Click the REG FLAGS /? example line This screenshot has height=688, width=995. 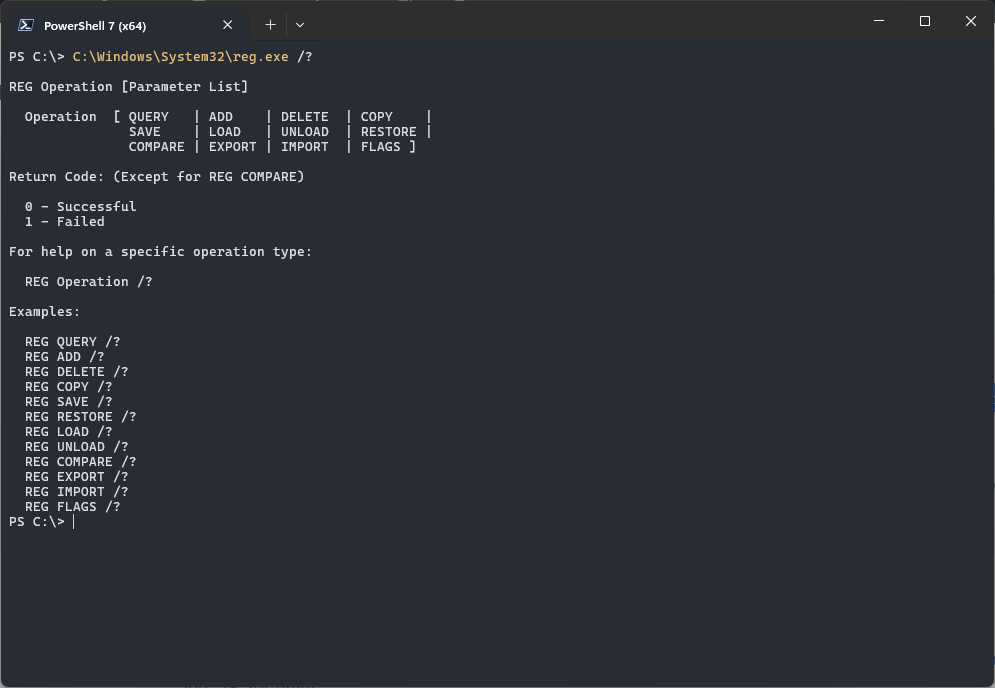pyautogui.click(x=72, y=507)
